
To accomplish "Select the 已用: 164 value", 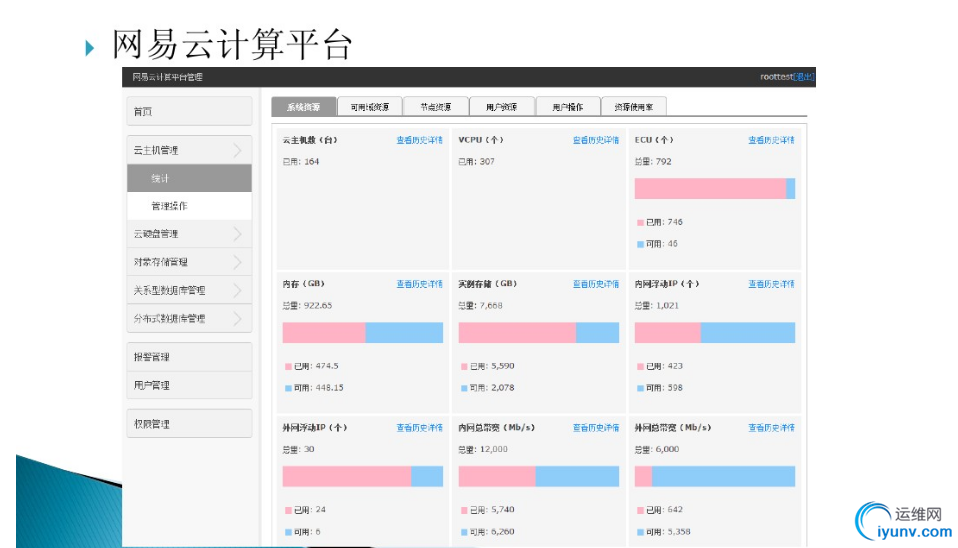I will click(301, 162).
